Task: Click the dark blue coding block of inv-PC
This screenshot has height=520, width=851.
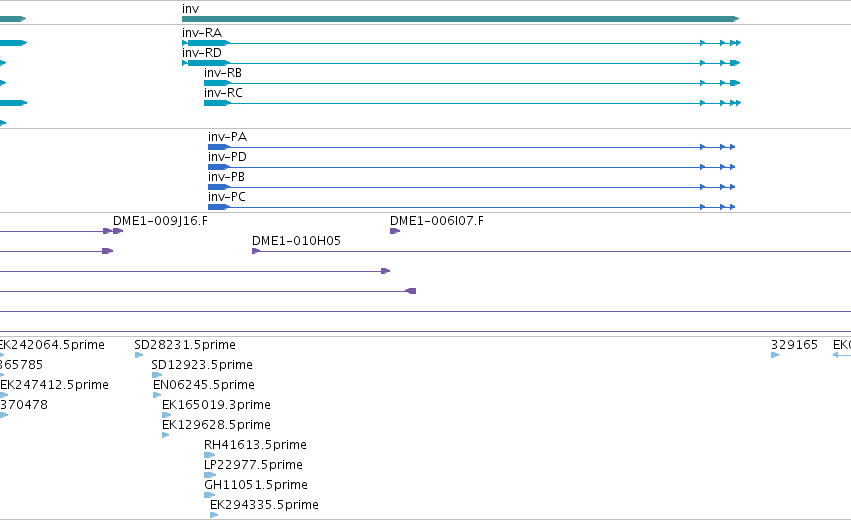Action: point(219,207)
